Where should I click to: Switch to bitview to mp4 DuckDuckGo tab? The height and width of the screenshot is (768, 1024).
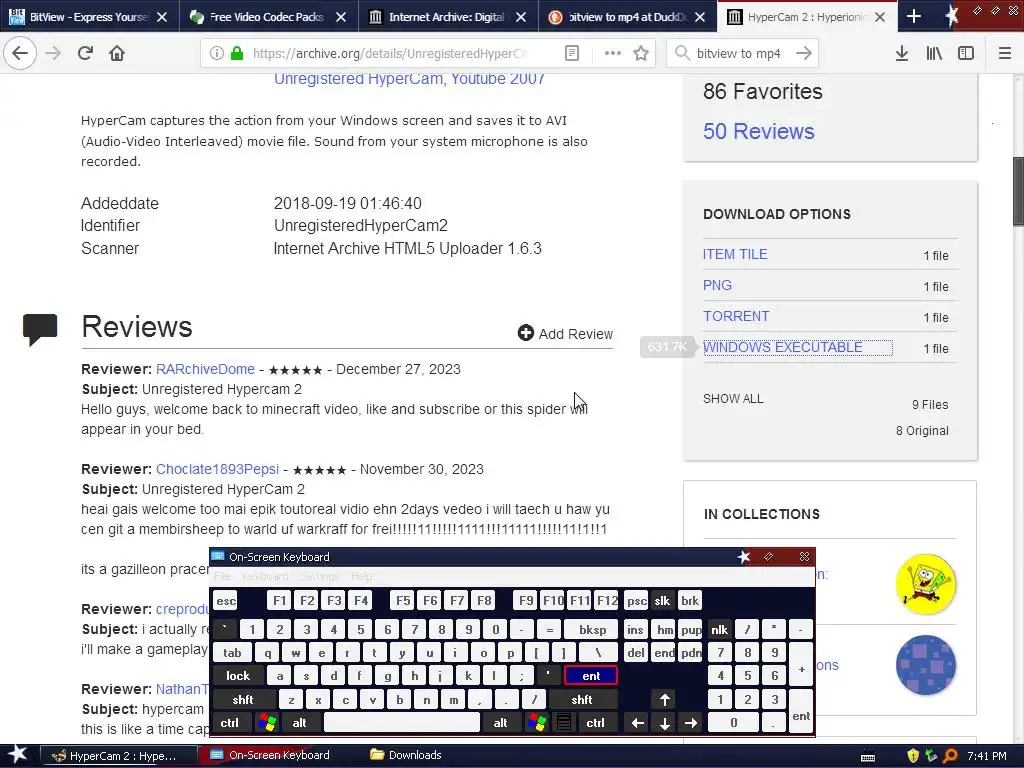[x=627, y=17]
